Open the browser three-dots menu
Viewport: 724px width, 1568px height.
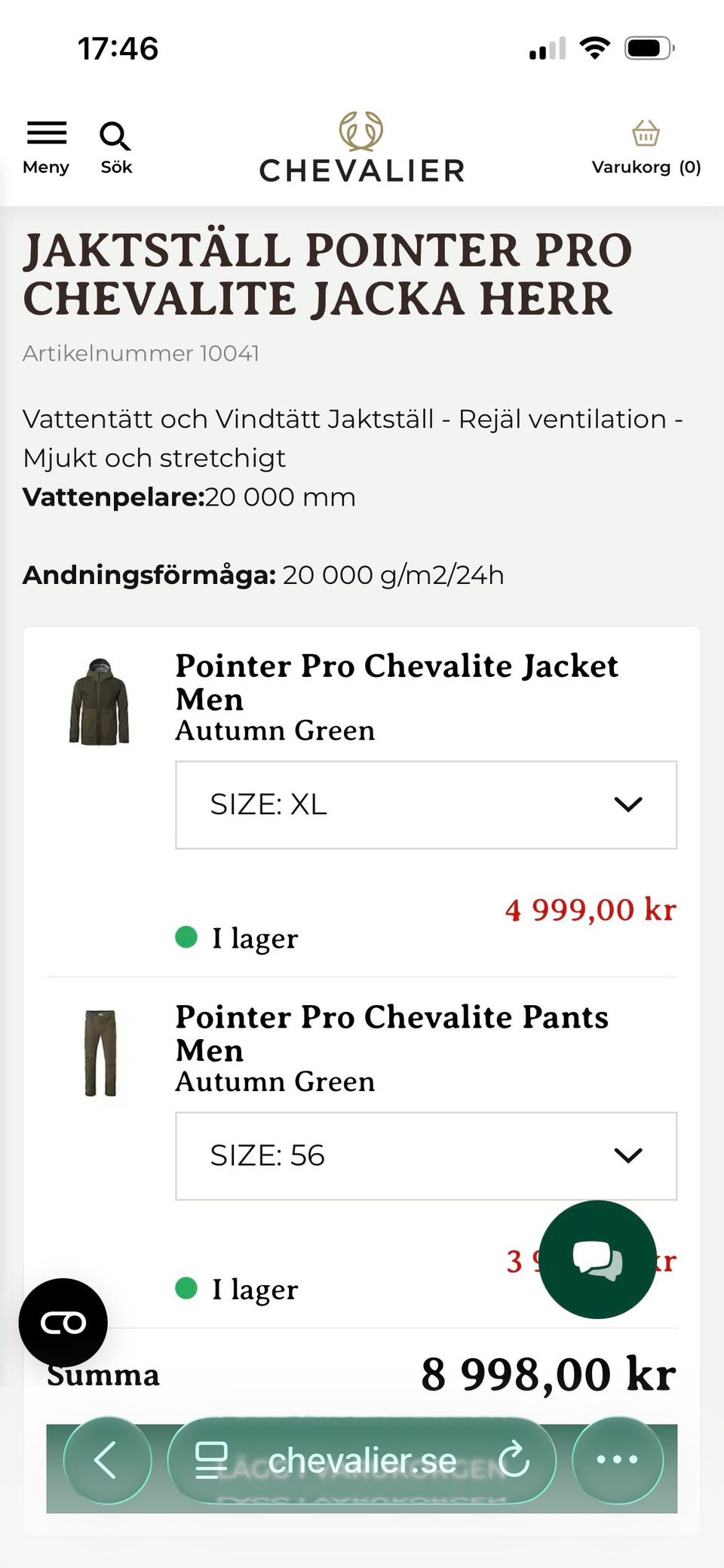point(617,1460)
